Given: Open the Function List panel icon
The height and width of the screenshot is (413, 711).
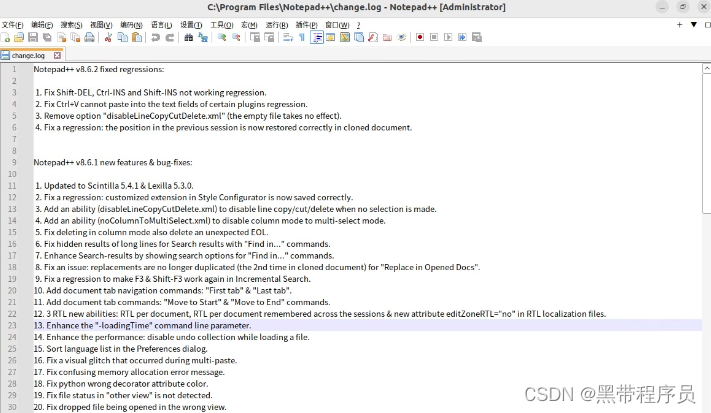Looking at the screenshot, I should pyautogui.click(x=373, y=38).
